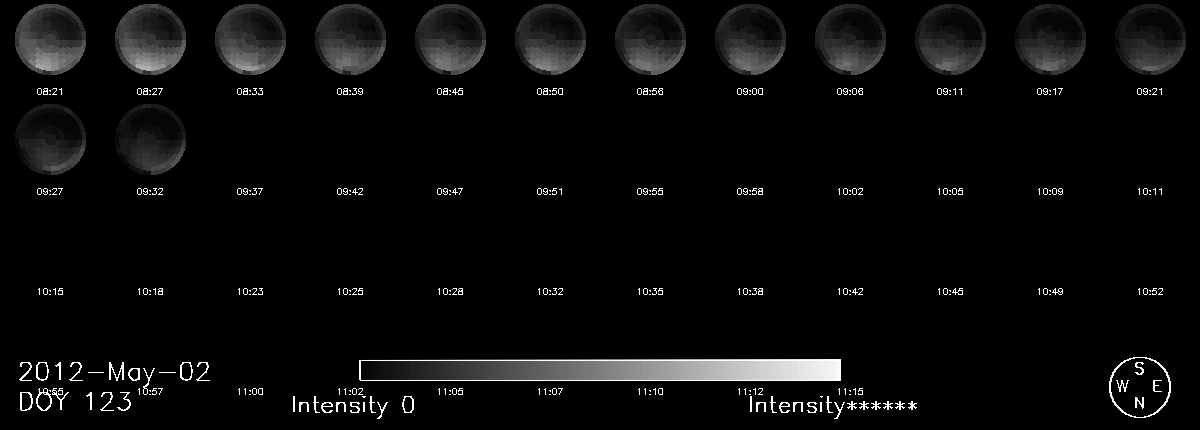Click the 10:11 time label
1200x430 pixels.
tap(1150, 191)
